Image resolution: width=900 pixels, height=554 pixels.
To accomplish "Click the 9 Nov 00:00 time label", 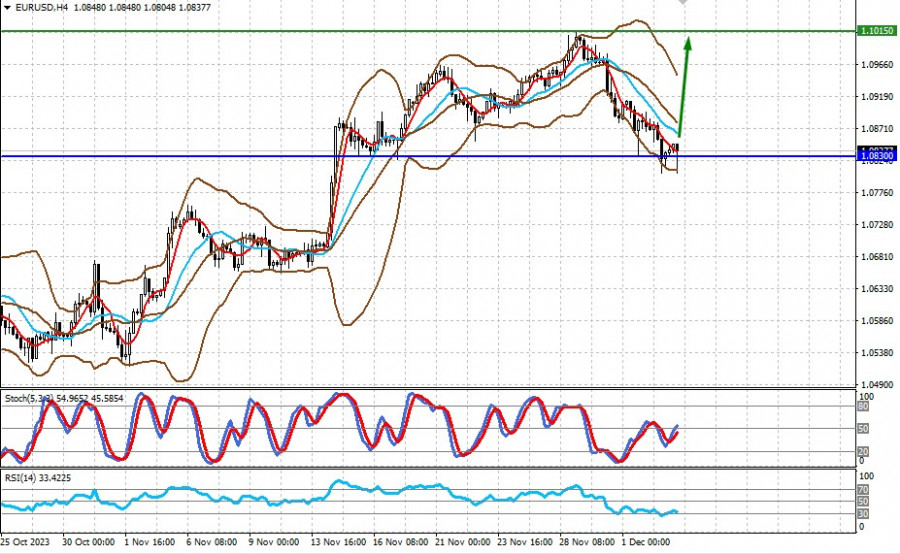I will pyautogui.click(x=274, y=542).
